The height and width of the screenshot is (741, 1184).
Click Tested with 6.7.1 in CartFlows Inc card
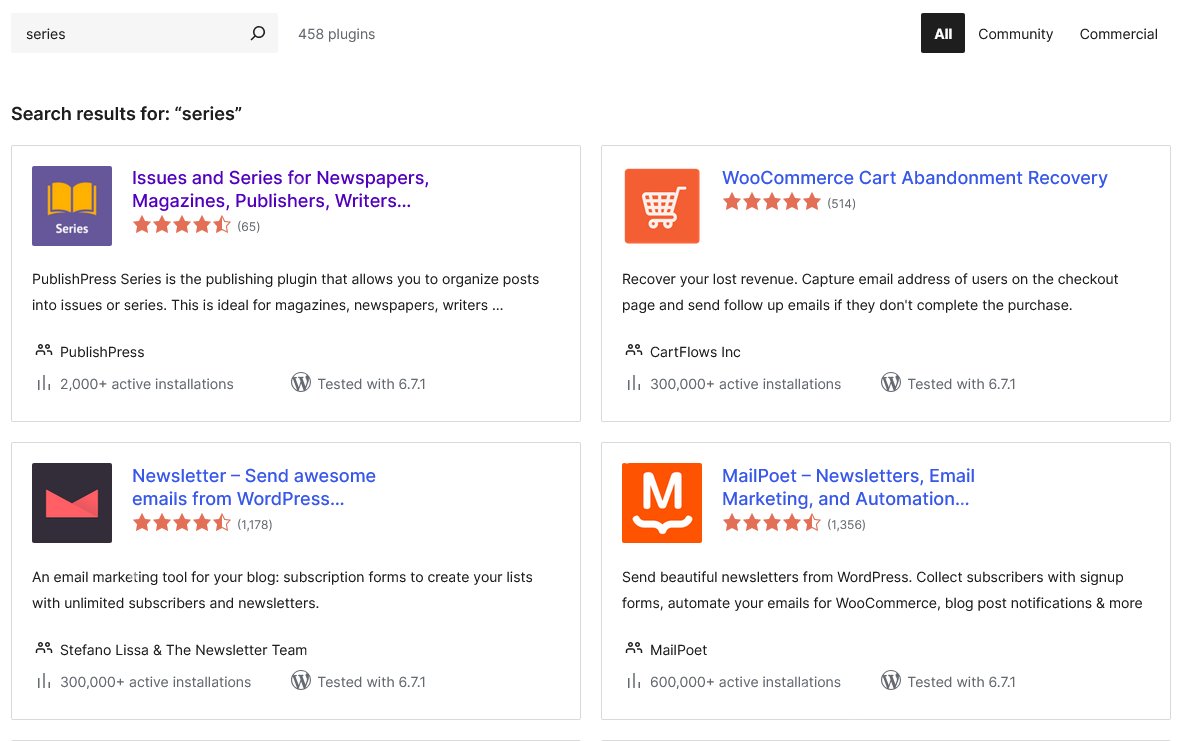tap(961, 384)
